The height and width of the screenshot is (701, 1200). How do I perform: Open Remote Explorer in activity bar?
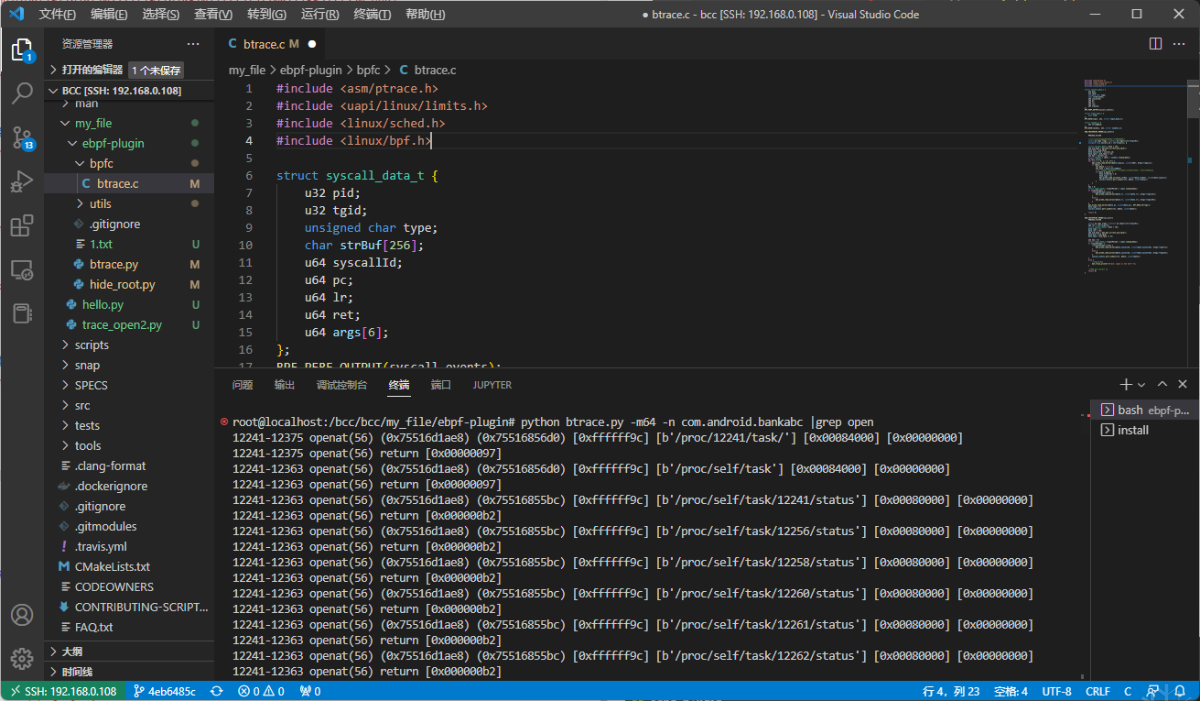22,270
